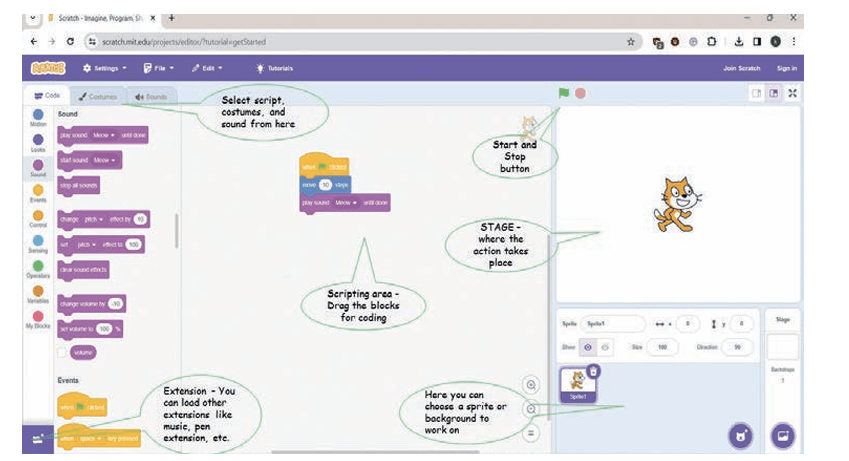Open the Edit dropdown menu

pos(207,68)
